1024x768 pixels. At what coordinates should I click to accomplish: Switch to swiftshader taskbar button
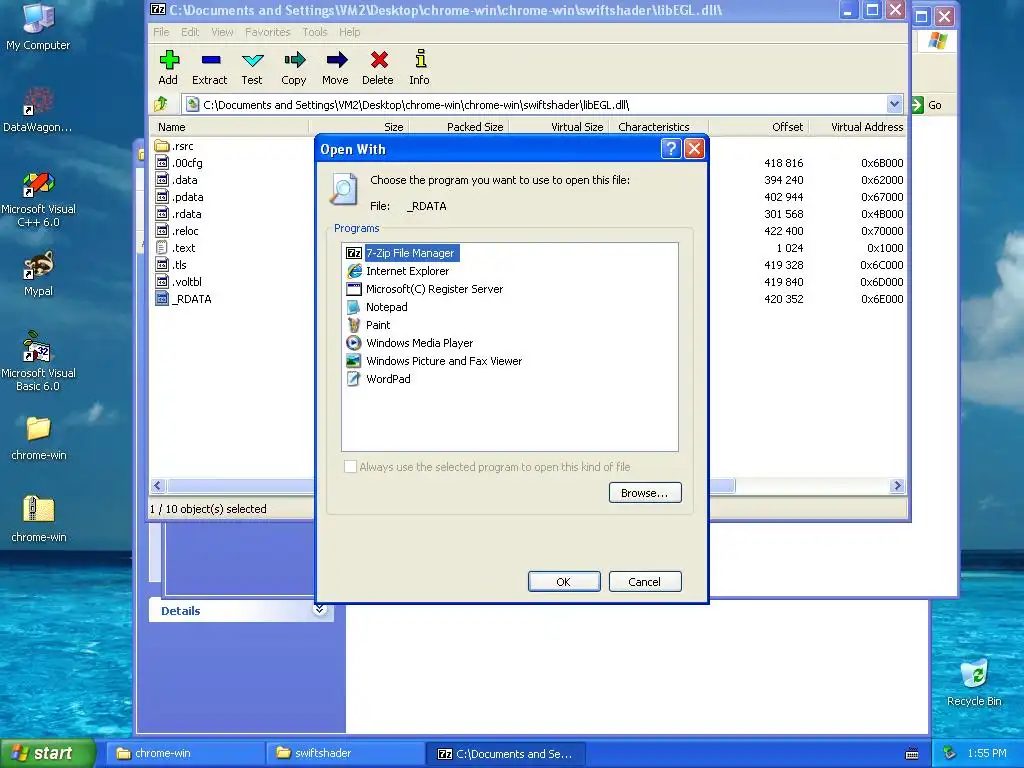(x=345, y=753)
